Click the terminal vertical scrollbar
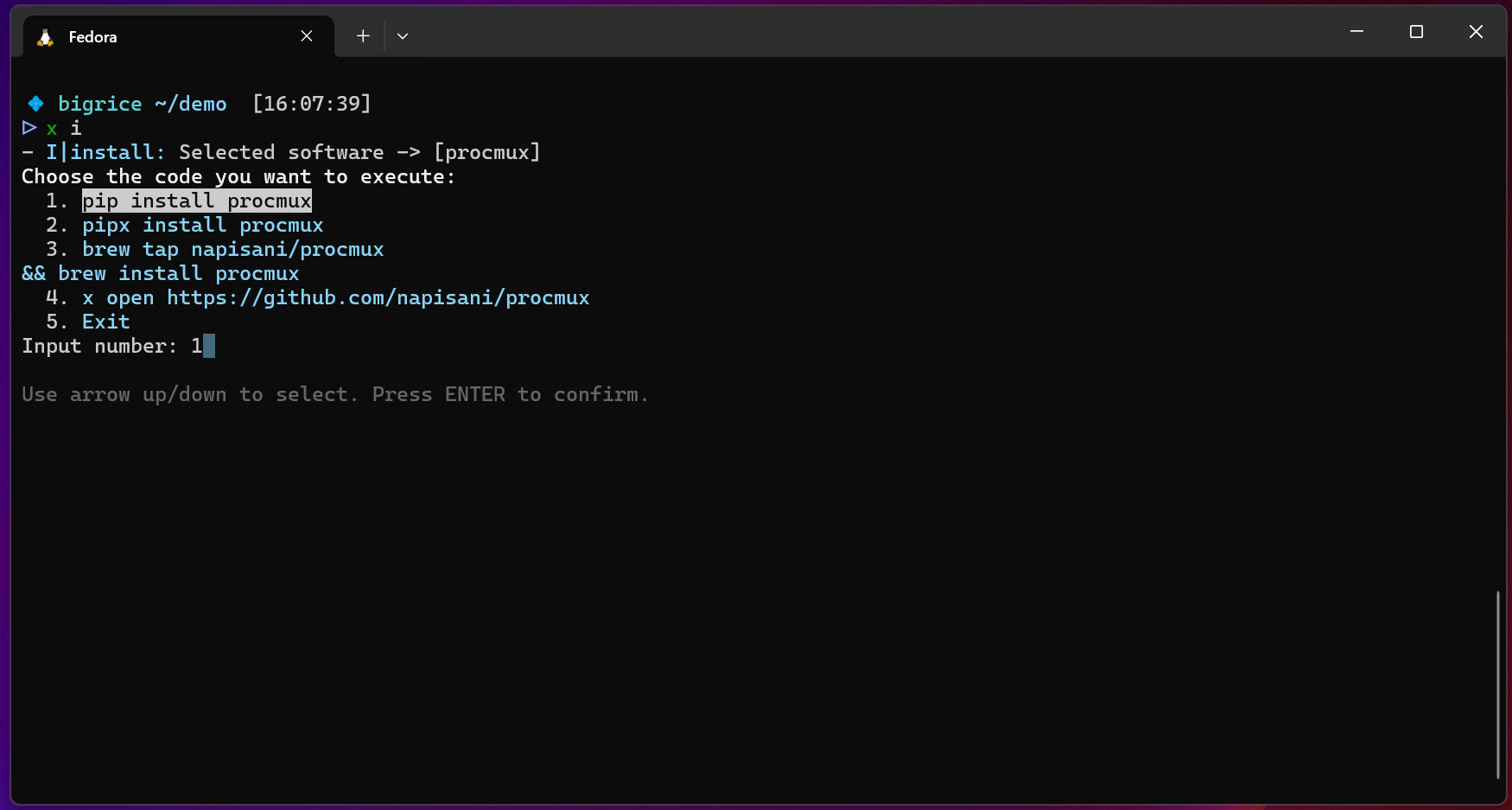This screenshot has height=810, width=1512. pos(1497,685)
